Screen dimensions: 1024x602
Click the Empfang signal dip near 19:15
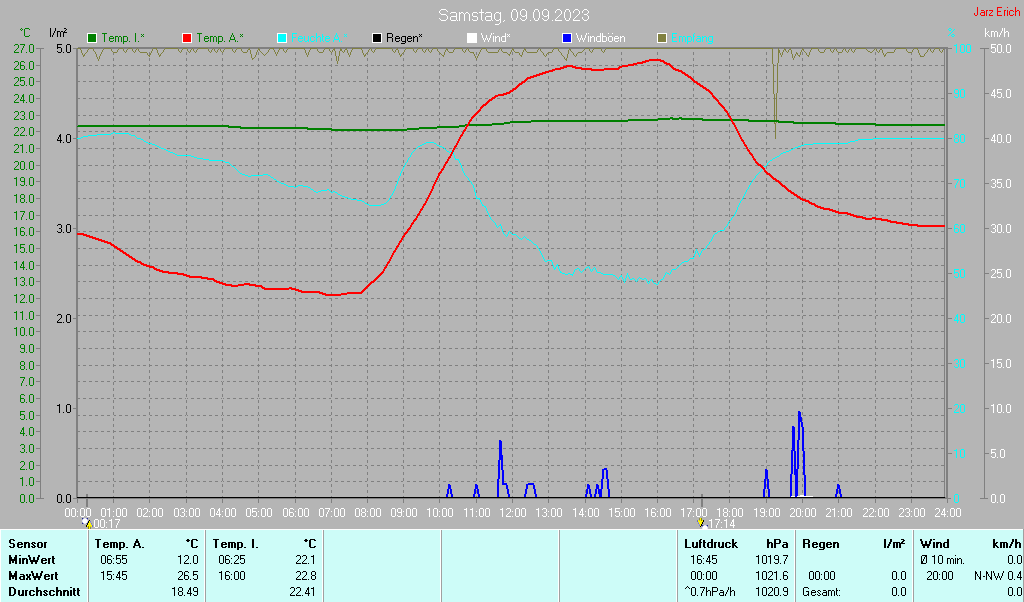pos(775,93)
